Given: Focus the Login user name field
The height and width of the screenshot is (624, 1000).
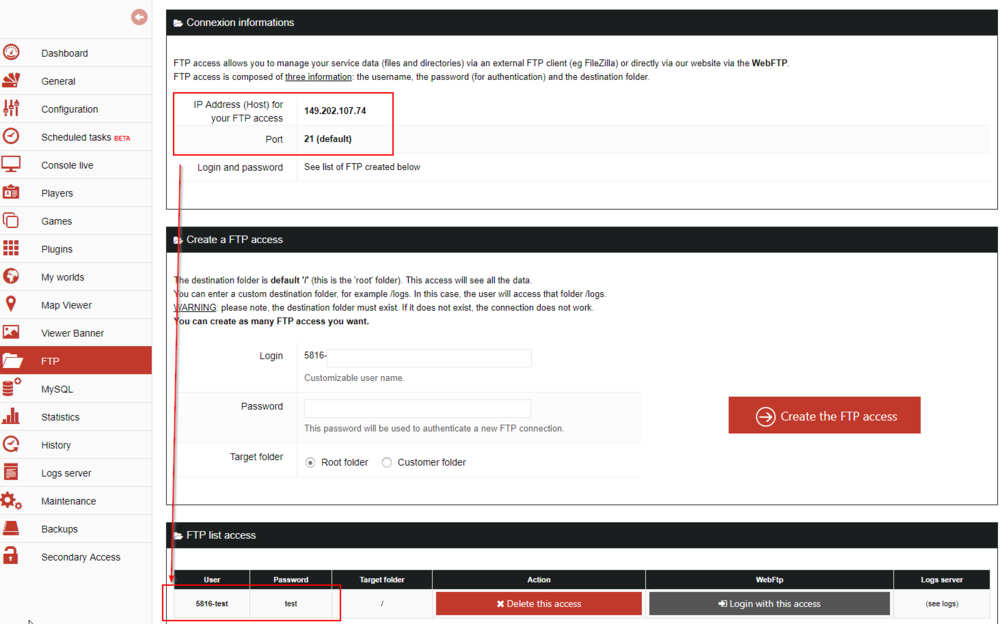Looking at the screenshot, I should click(417, 357).
